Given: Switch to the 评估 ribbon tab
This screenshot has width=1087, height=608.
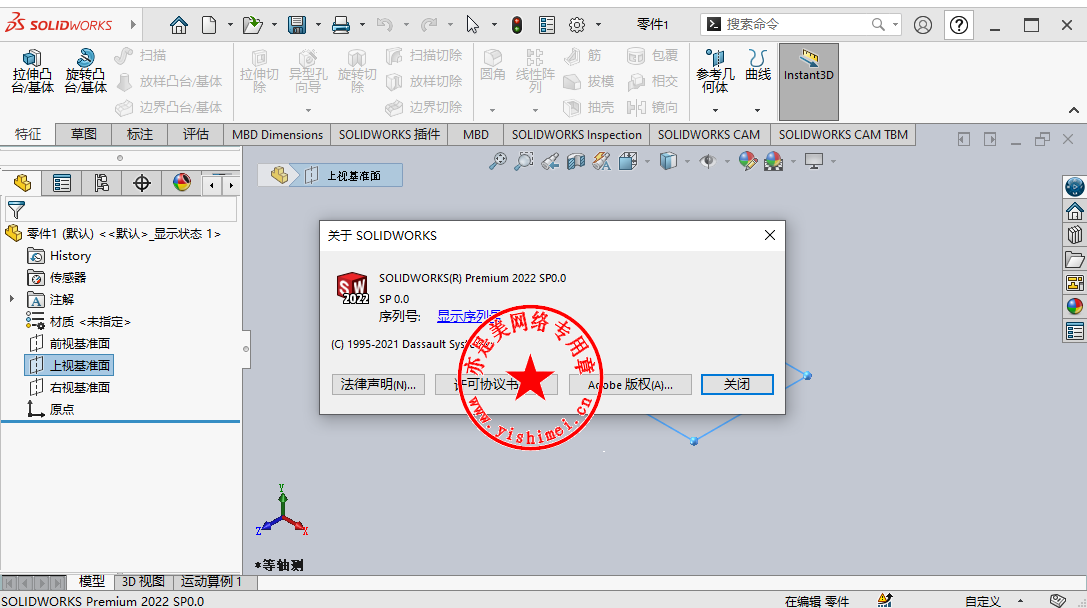Looking at the screenshot, I should (195, 134).
